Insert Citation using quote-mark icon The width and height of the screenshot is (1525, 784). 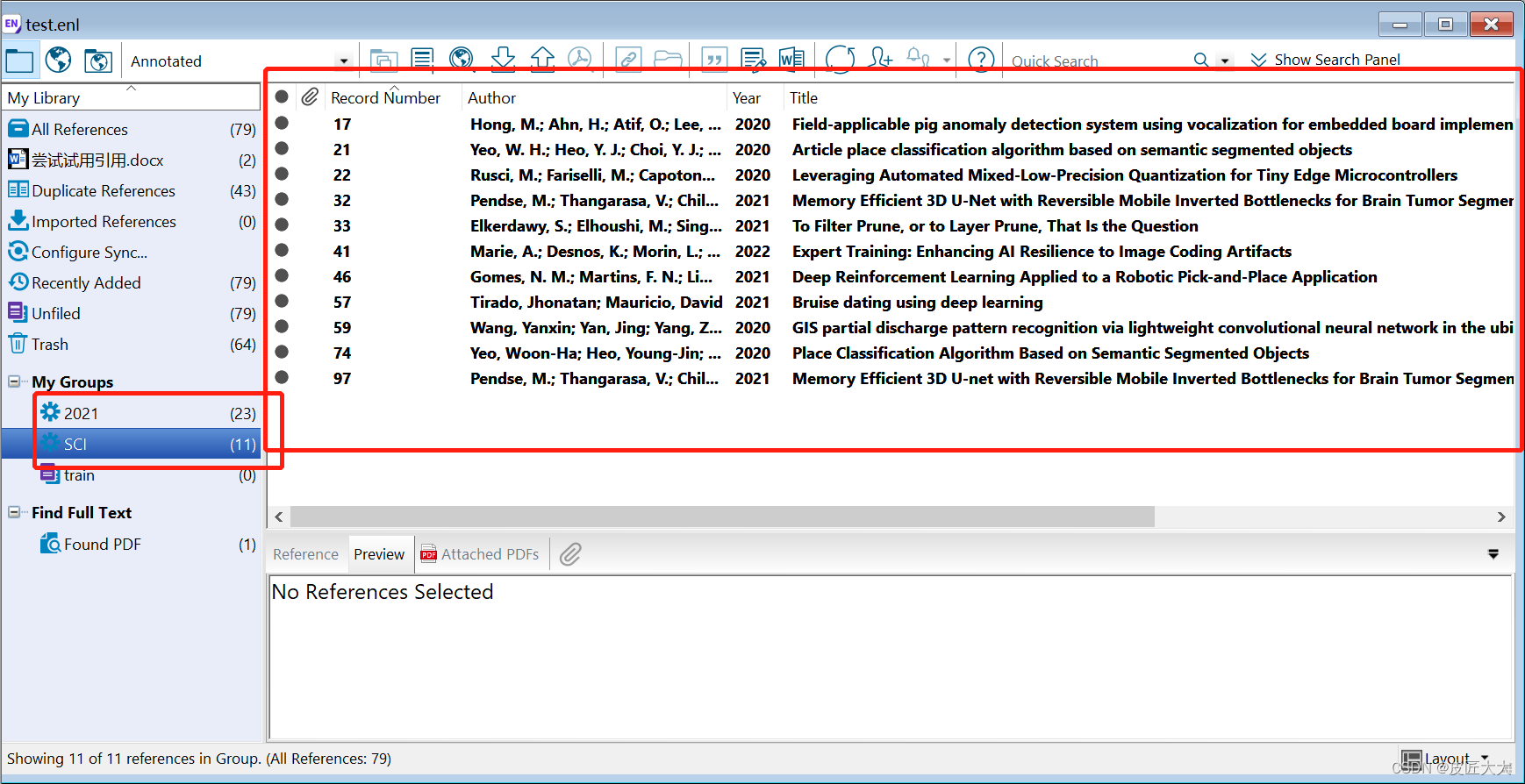(x=714, y=60)
